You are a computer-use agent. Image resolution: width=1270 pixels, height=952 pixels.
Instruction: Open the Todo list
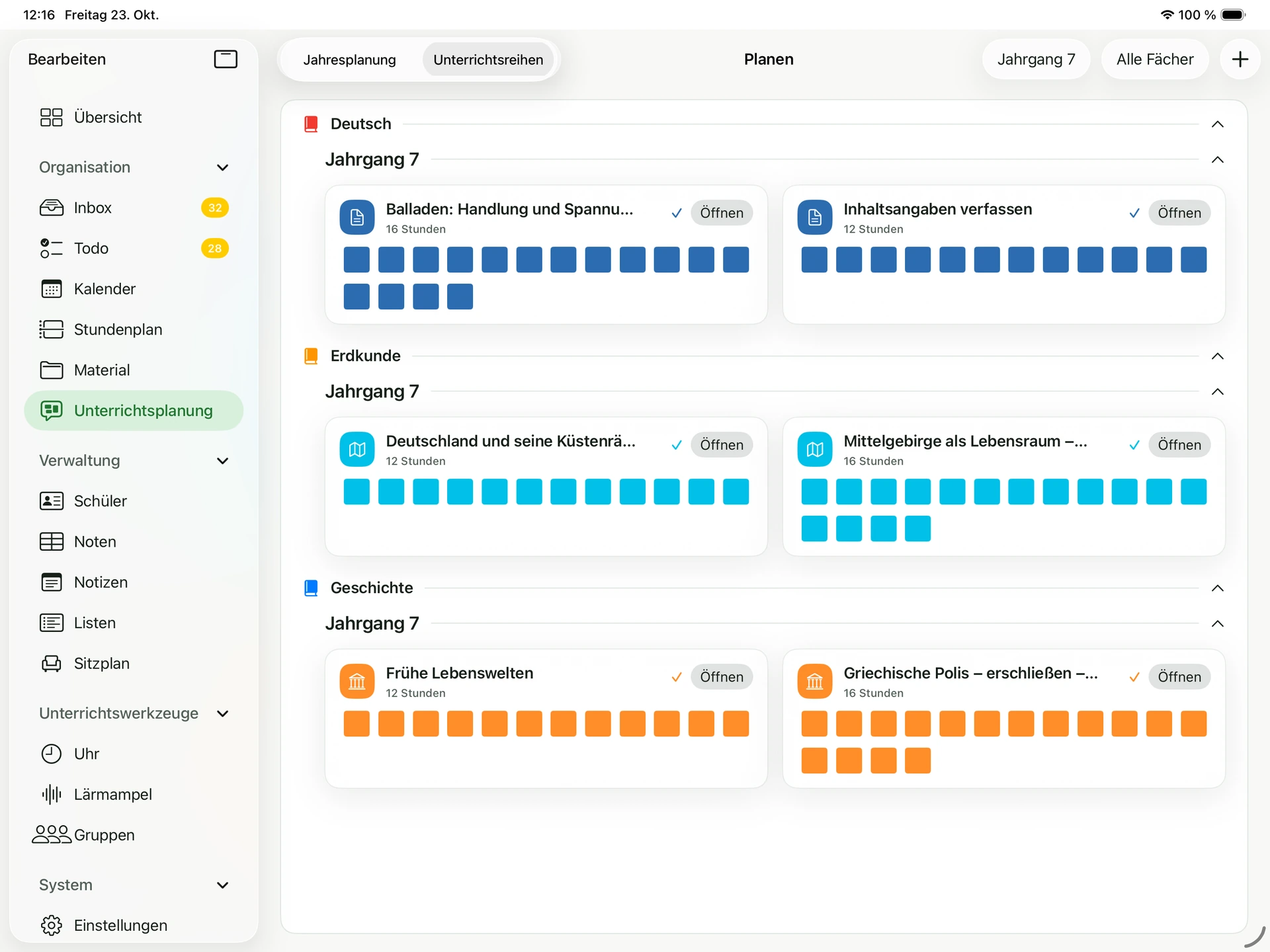click(134, 249)
